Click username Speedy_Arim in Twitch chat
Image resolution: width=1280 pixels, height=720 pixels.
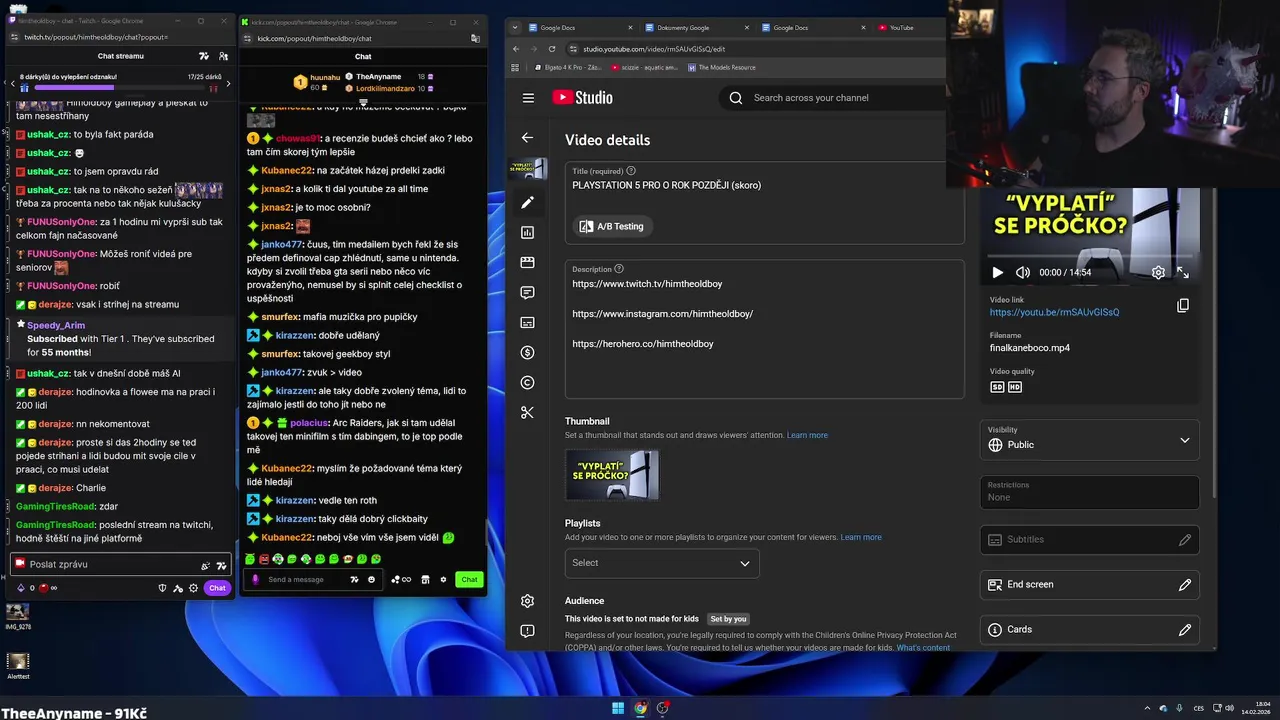pos(56,325)
